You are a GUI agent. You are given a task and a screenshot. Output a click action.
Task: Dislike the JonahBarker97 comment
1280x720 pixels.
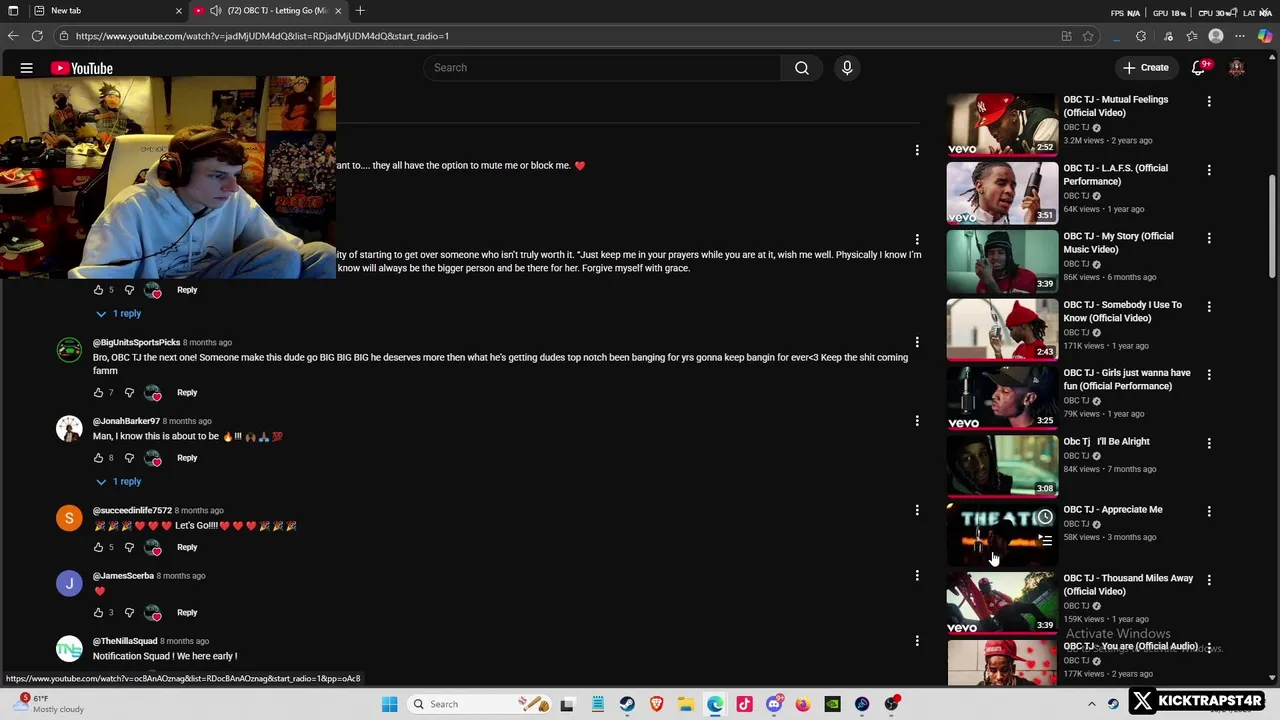[x=129, y=458]
